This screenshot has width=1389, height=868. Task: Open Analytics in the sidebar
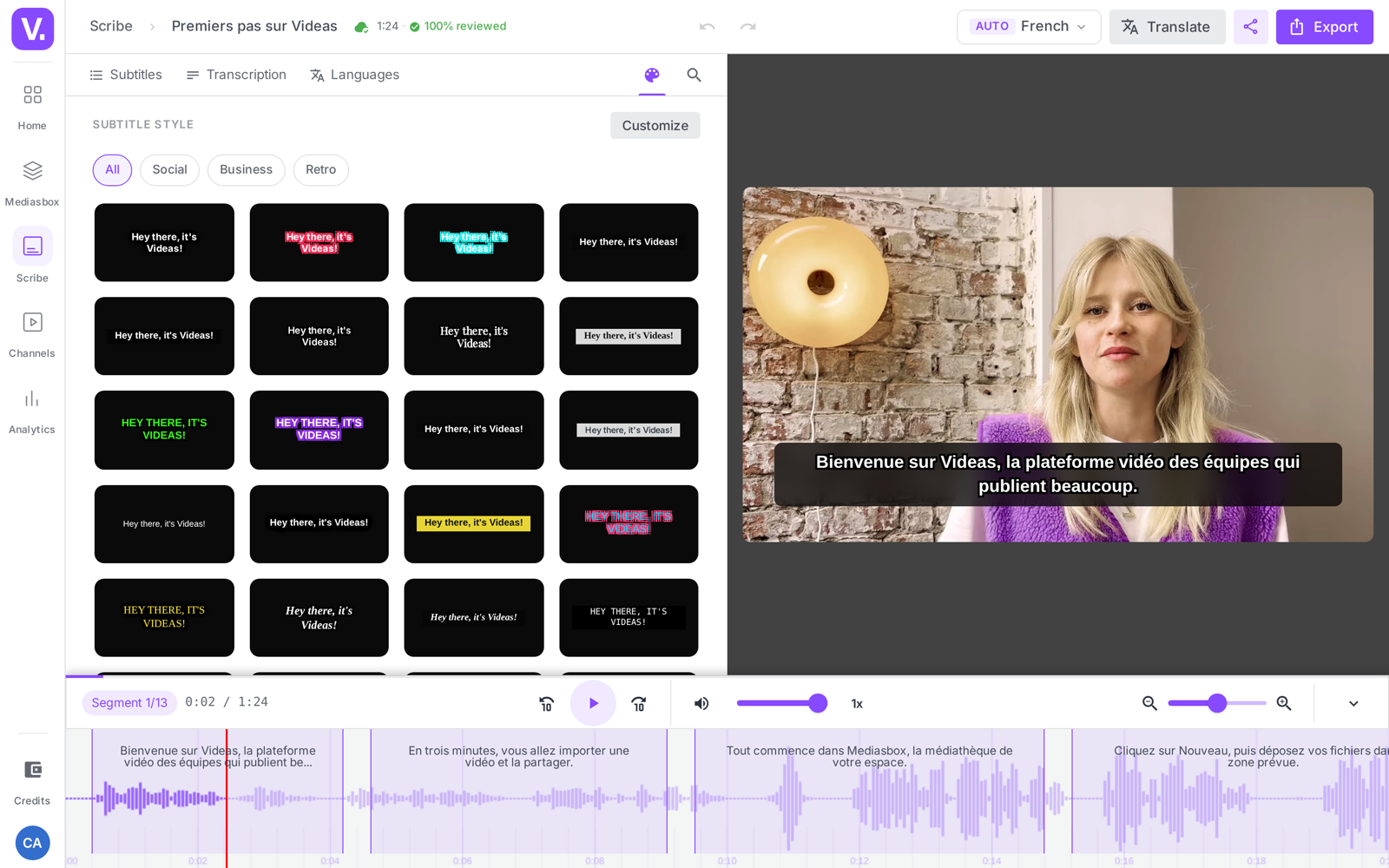click(x=32, y=411)
